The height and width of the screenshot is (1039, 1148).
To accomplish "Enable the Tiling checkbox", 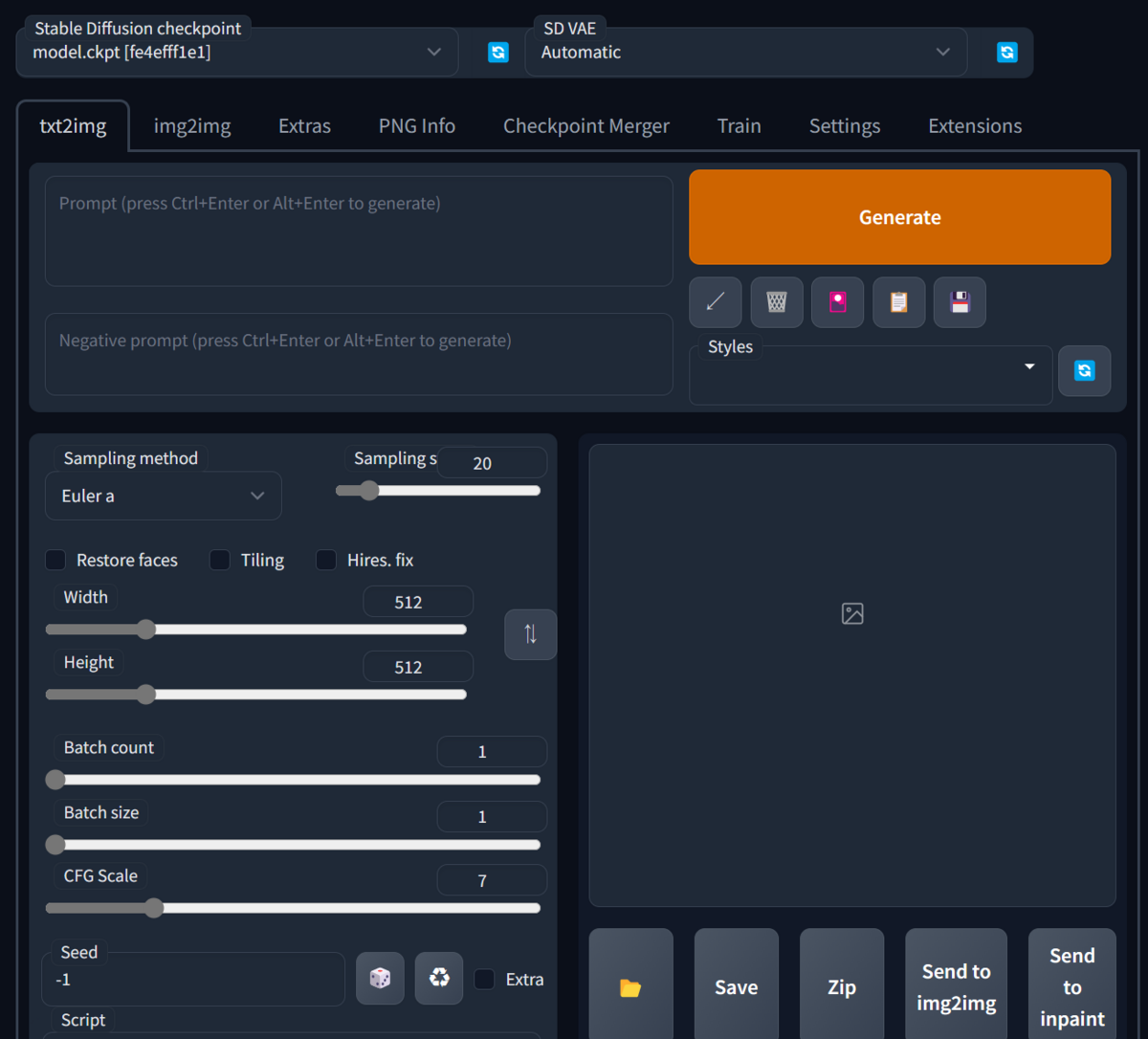I will pos(220,560).
